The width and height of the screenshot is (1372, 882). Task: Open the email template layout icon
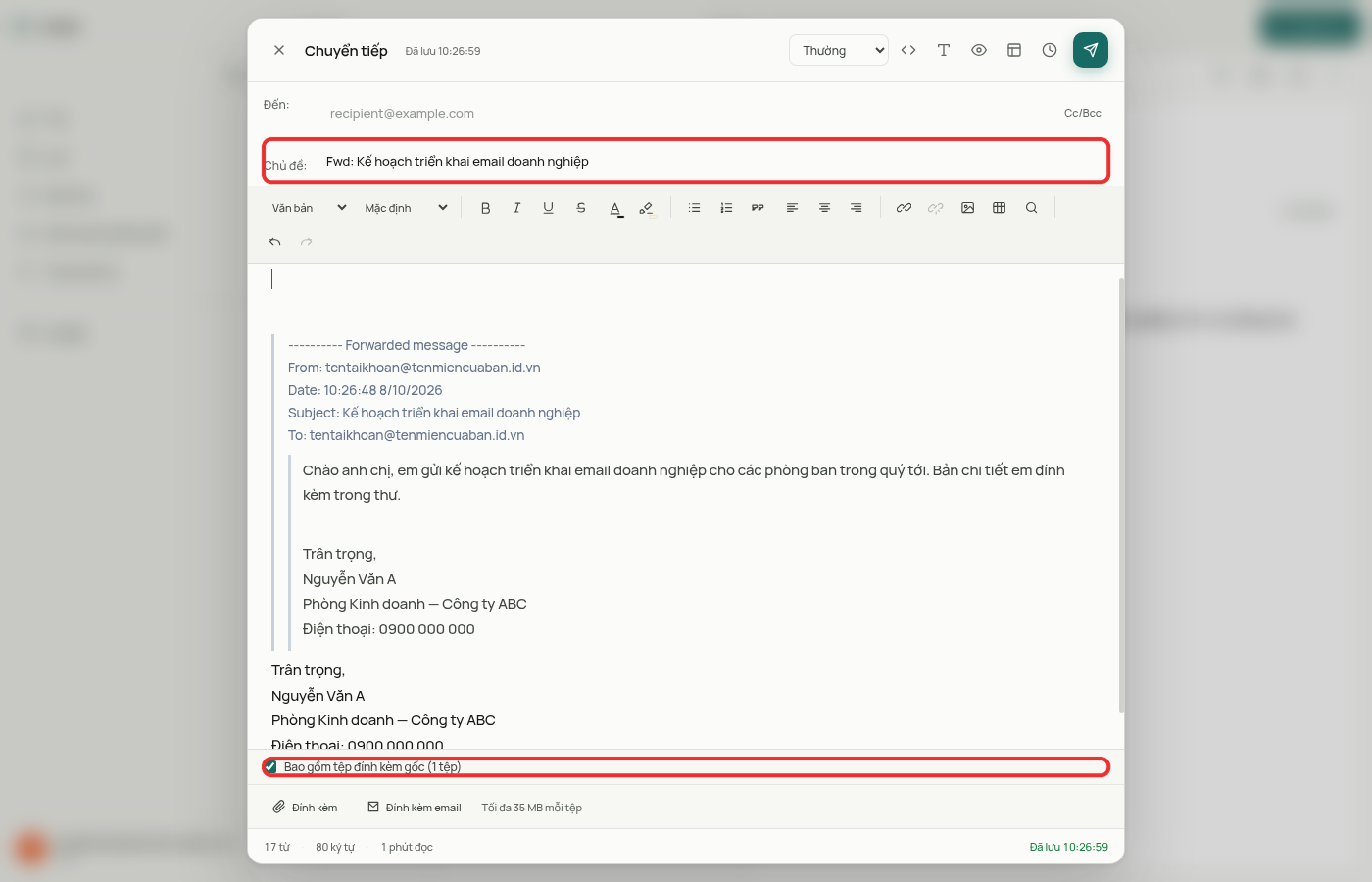(x=1014, y=50)
